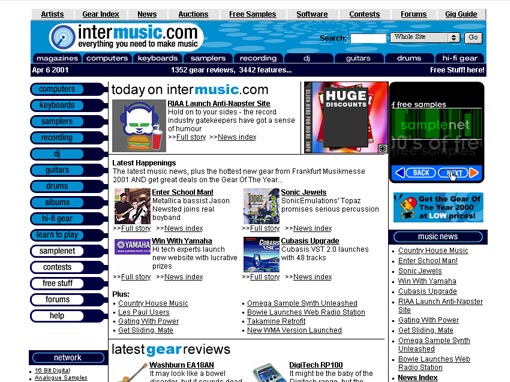Click the search text field

368,38
